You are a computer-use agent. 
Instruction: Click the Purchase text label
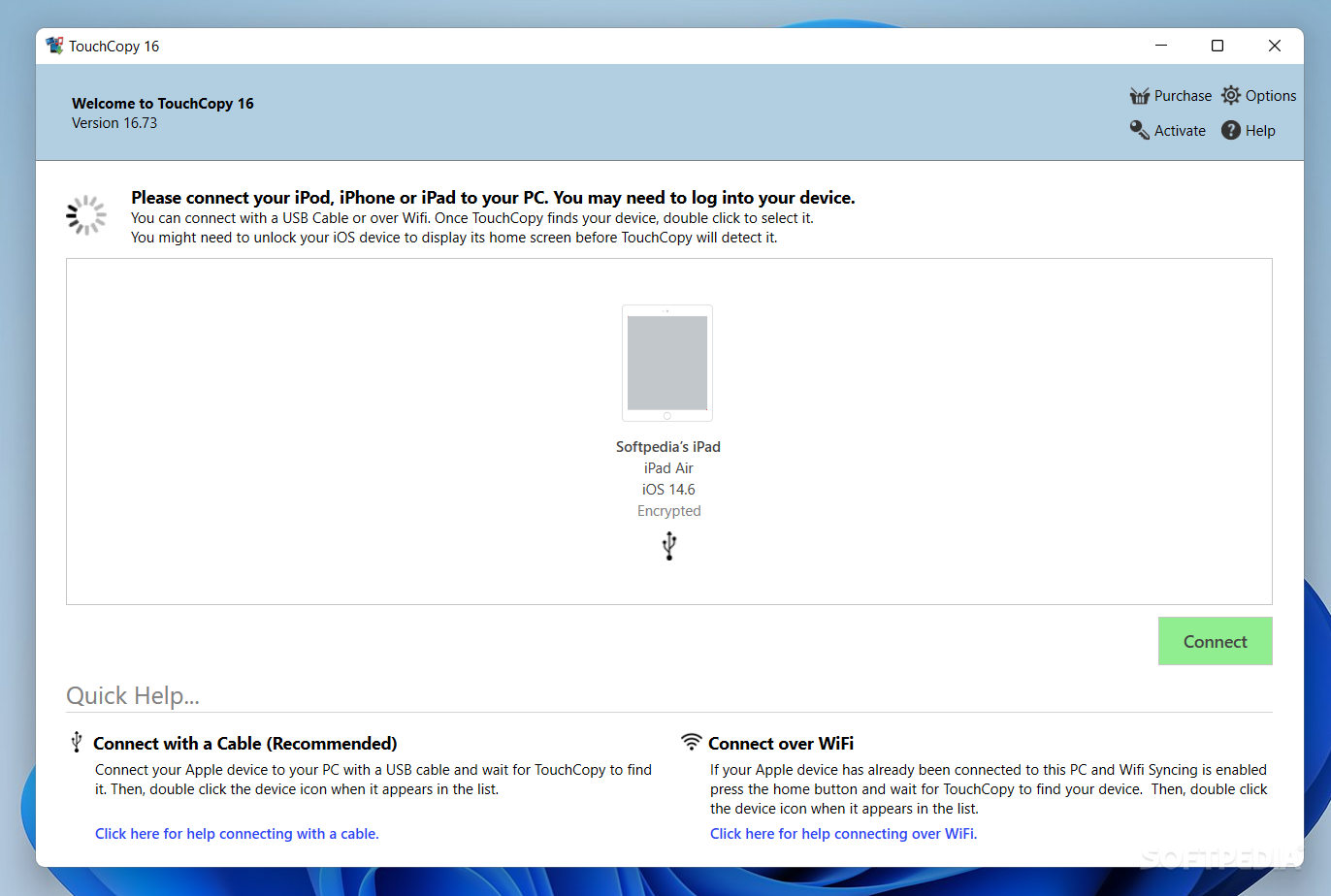(x=1183, y=96)
